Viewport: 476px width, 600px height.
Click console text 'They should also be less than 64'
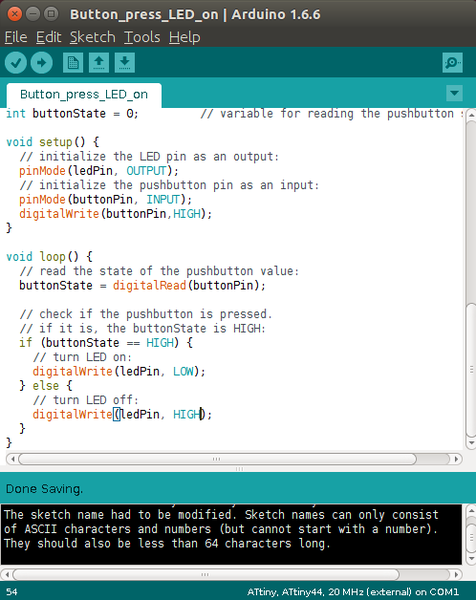(x=111, y=543)
